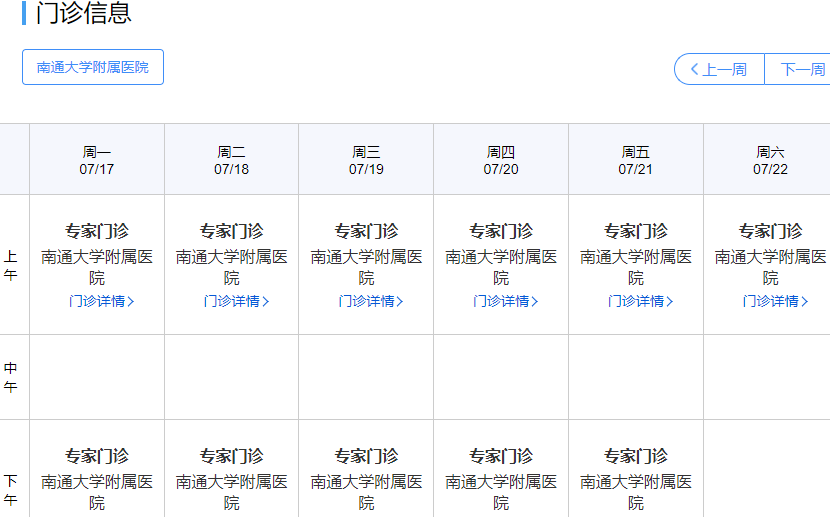The image size is (830, 517).
Task: Select the 周四 07/20 column header
Action: (501, 160)
